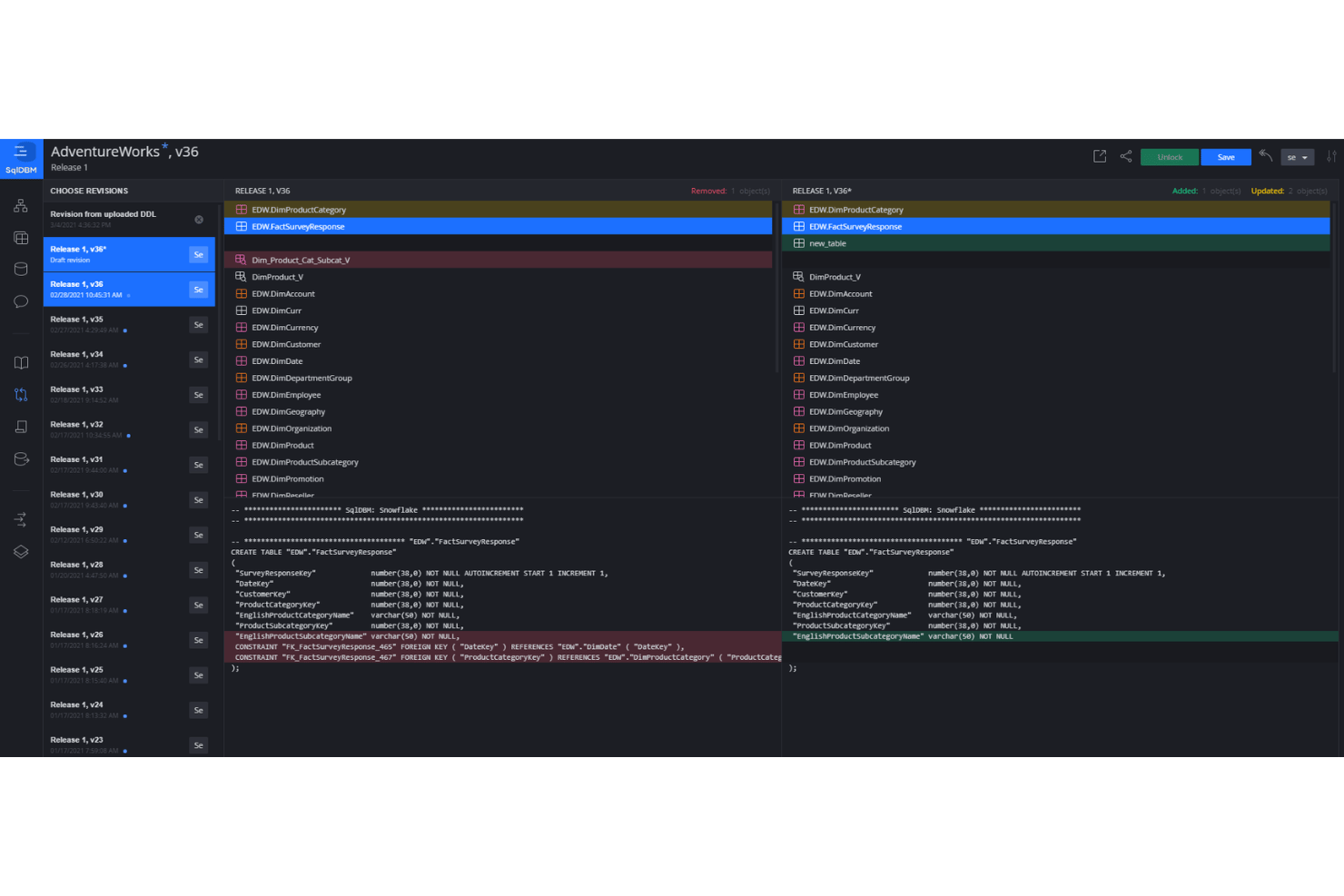Click the share icon in header
The width and height of the screenshot is (1344, 896).
coord(1126,156)
